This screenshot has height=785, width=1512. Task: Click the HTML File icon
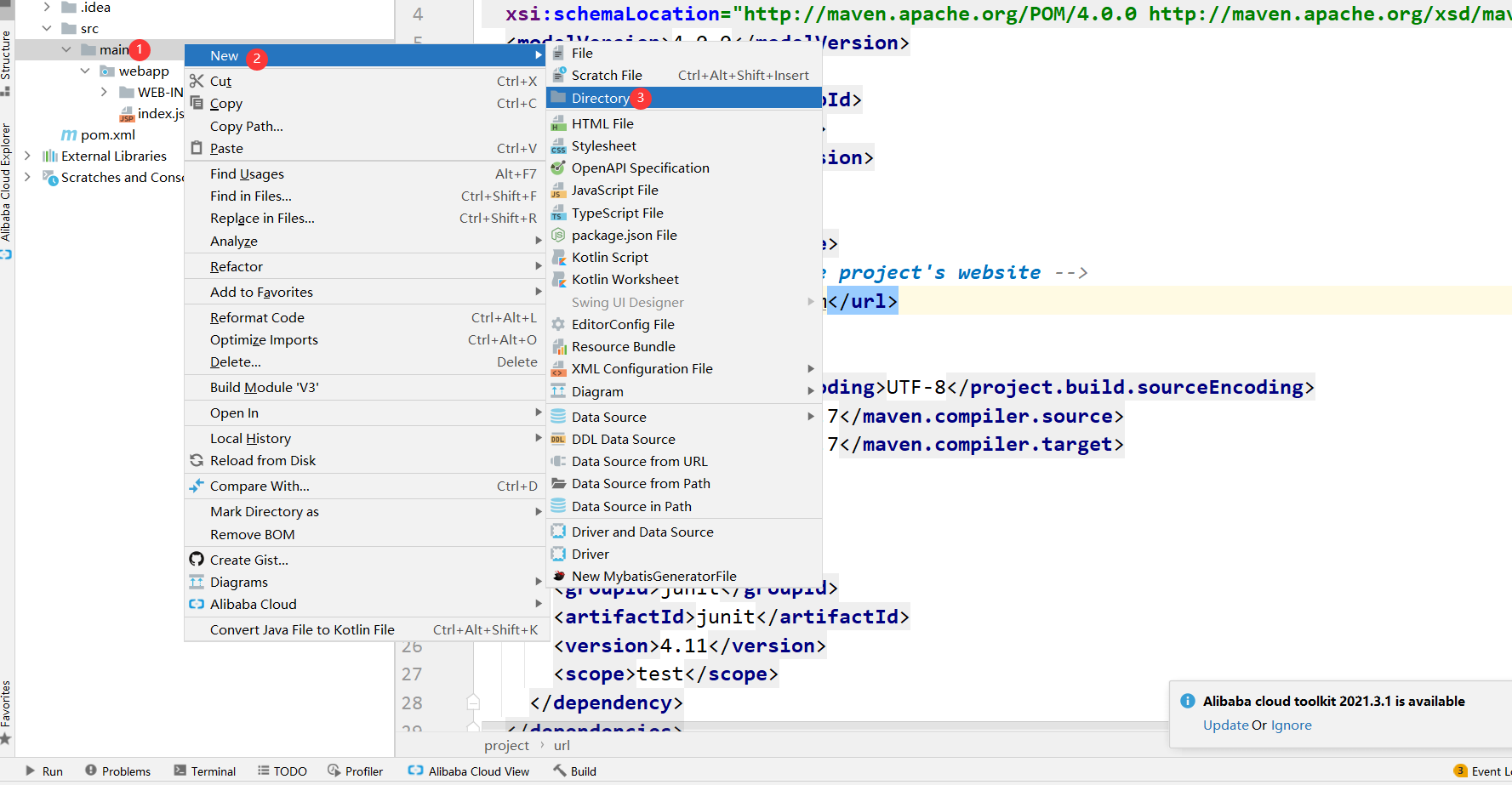tap(558, 123)
